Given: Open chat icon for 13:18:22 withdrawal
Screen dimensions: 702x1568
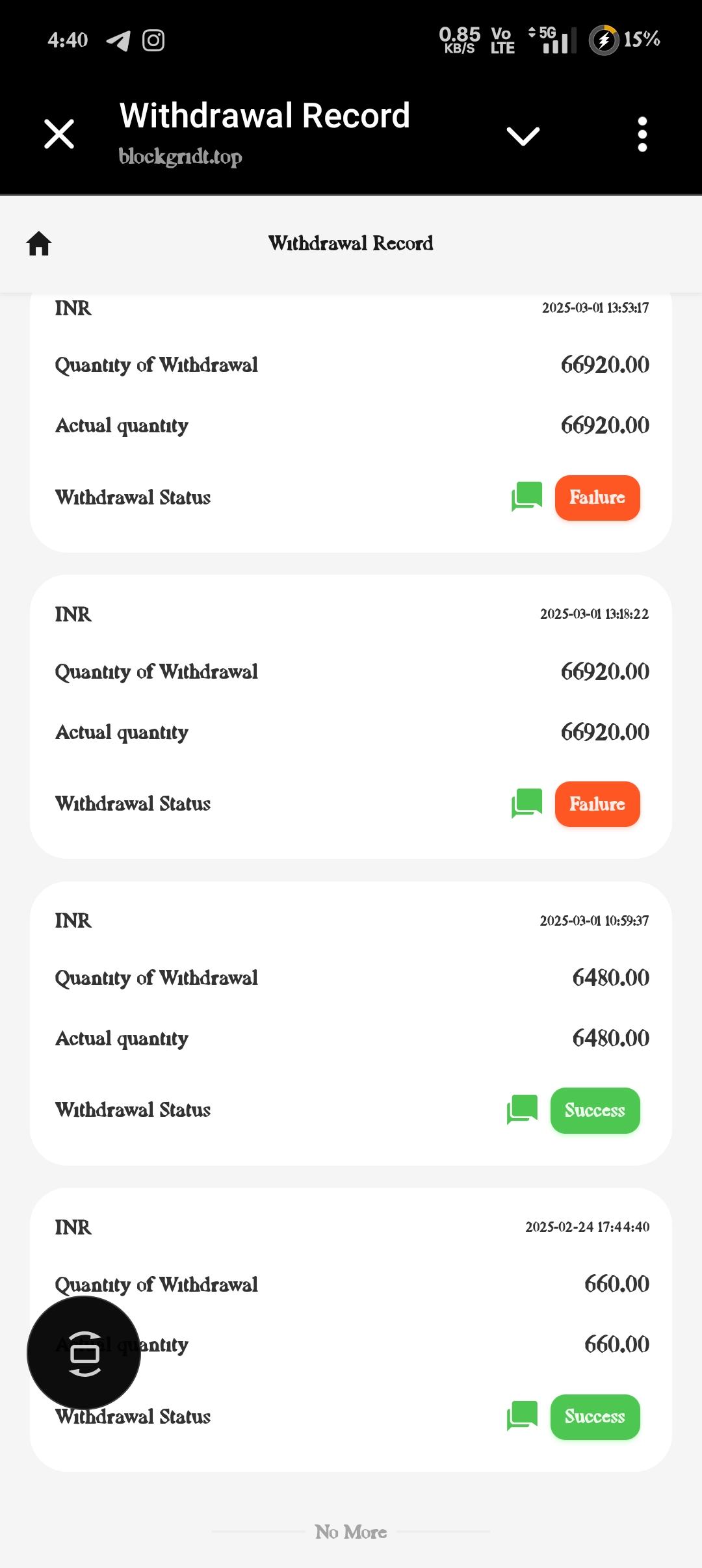Looking at the screenshot, I should [526, 804].
